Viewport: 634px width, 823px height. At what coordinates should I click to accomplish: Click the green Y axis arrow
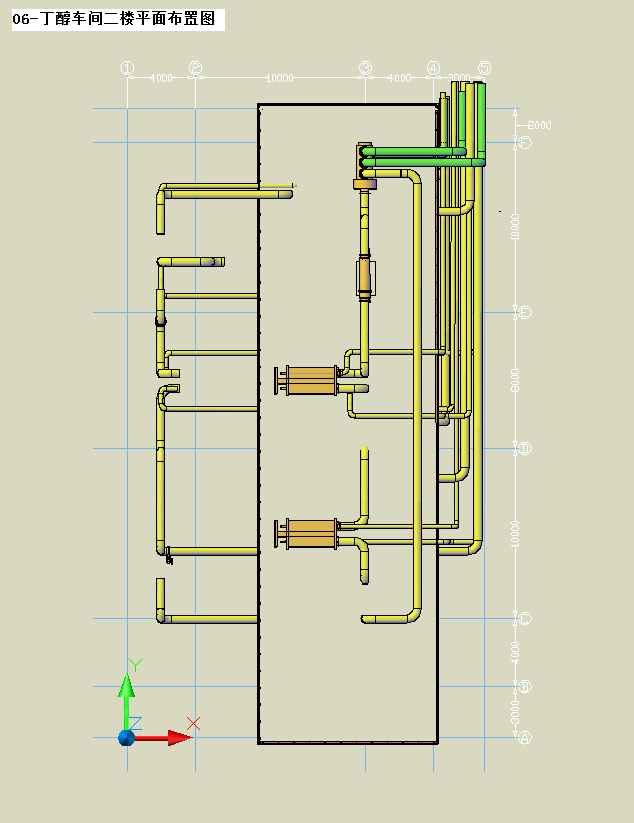[126, 702]
